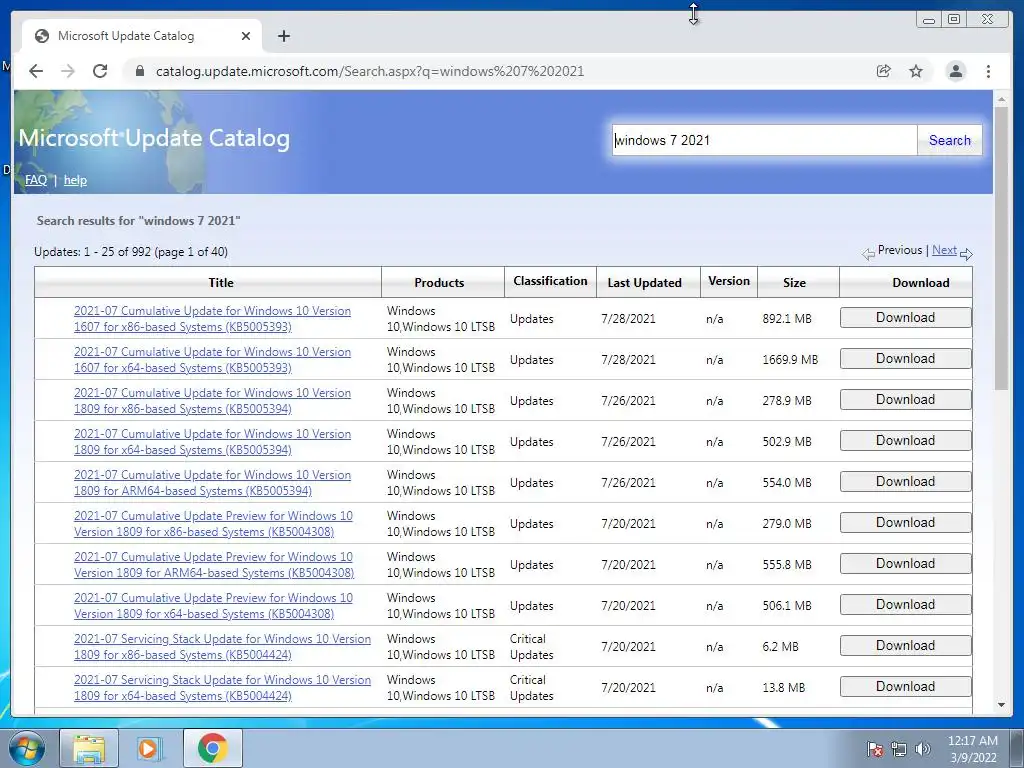Sort by the Last Updated column header
The width and height of the screenshot is (1024, 768).
click(645, 283)
